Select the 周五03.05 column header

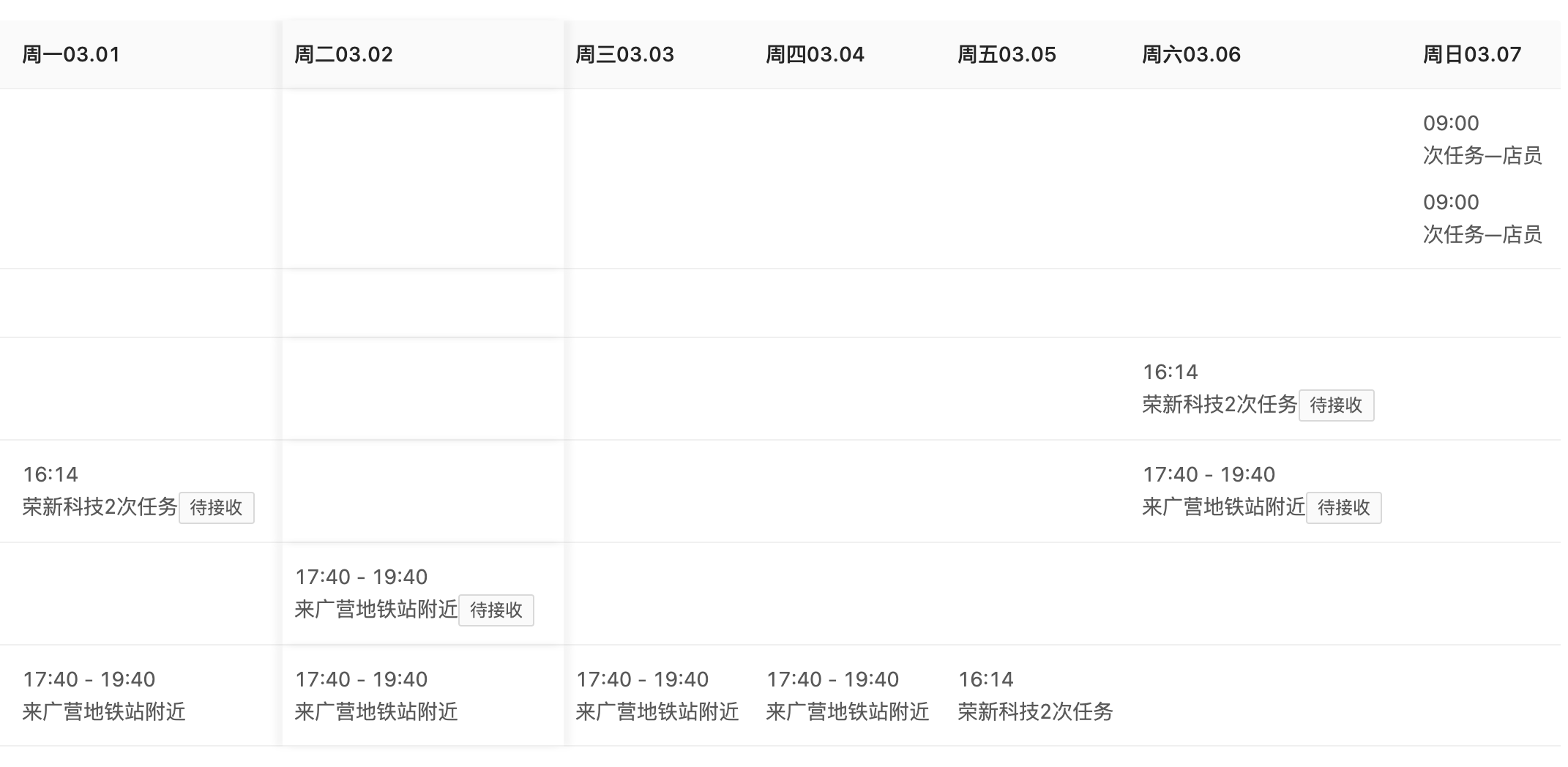pos(1007,53)
